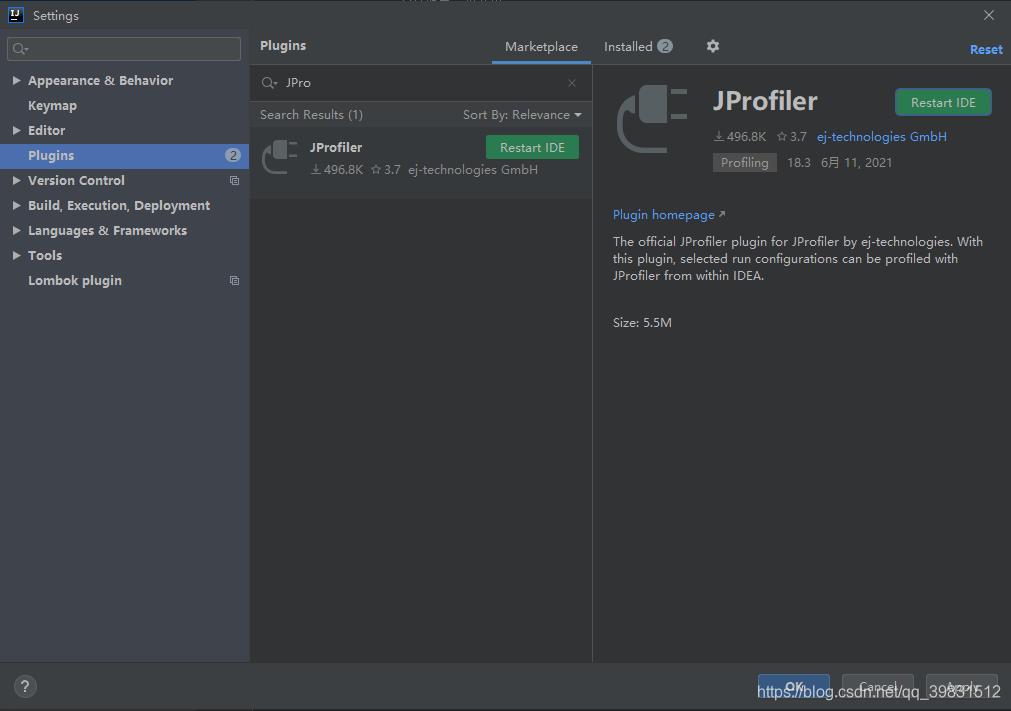Focus plugin search field containing JPro
The width and height of the screenshot is (1011, 711).
(x=419, y=83)
